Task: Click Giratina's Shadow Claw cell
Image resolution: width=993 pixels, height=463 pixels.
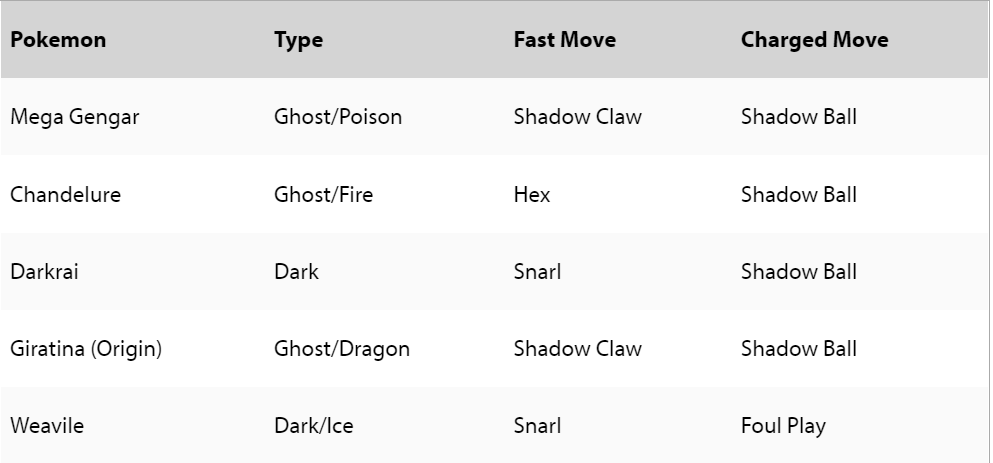Action: point(578,349)
